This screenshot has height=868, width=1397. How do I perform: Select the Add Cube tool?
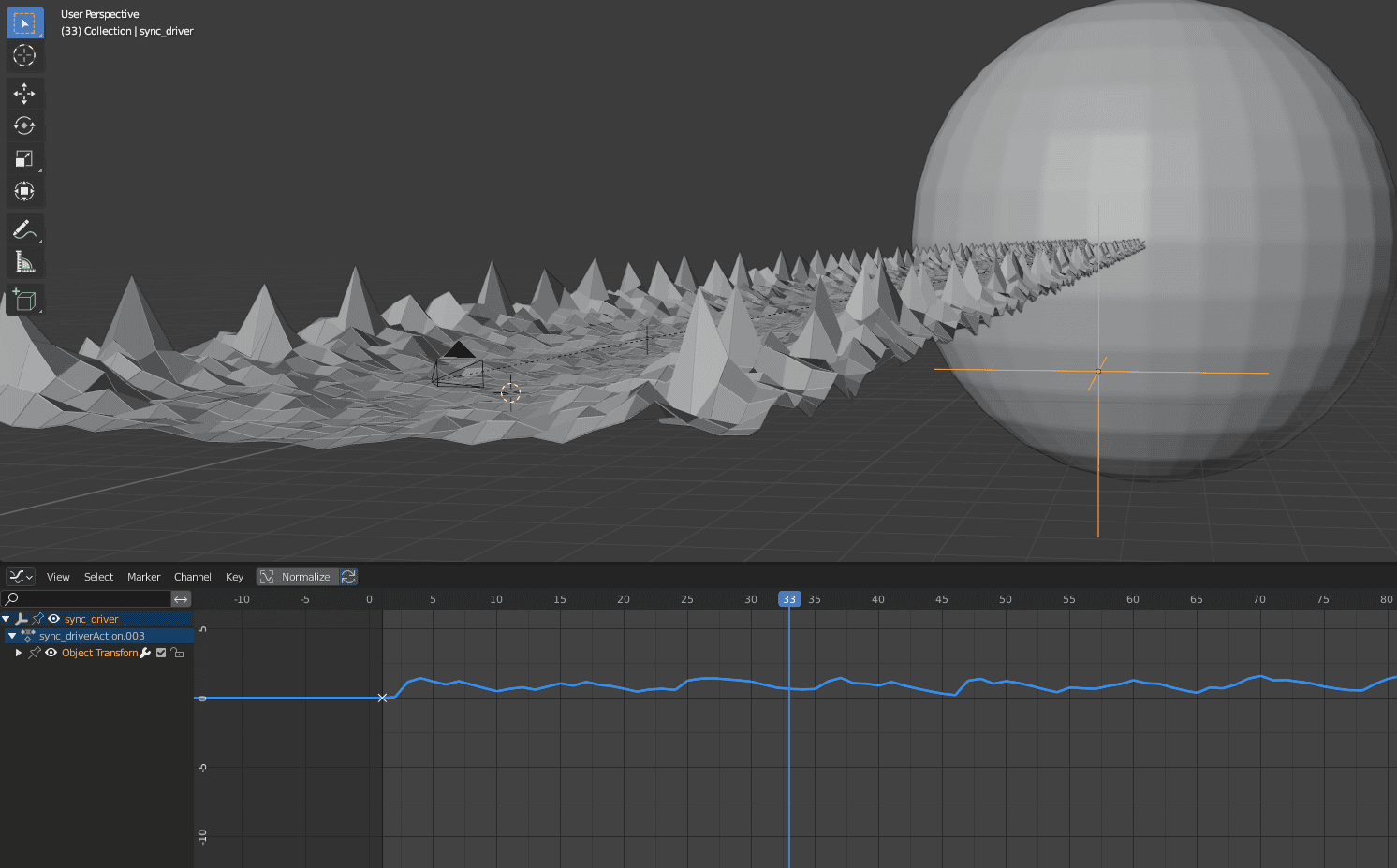pos(24,301)
